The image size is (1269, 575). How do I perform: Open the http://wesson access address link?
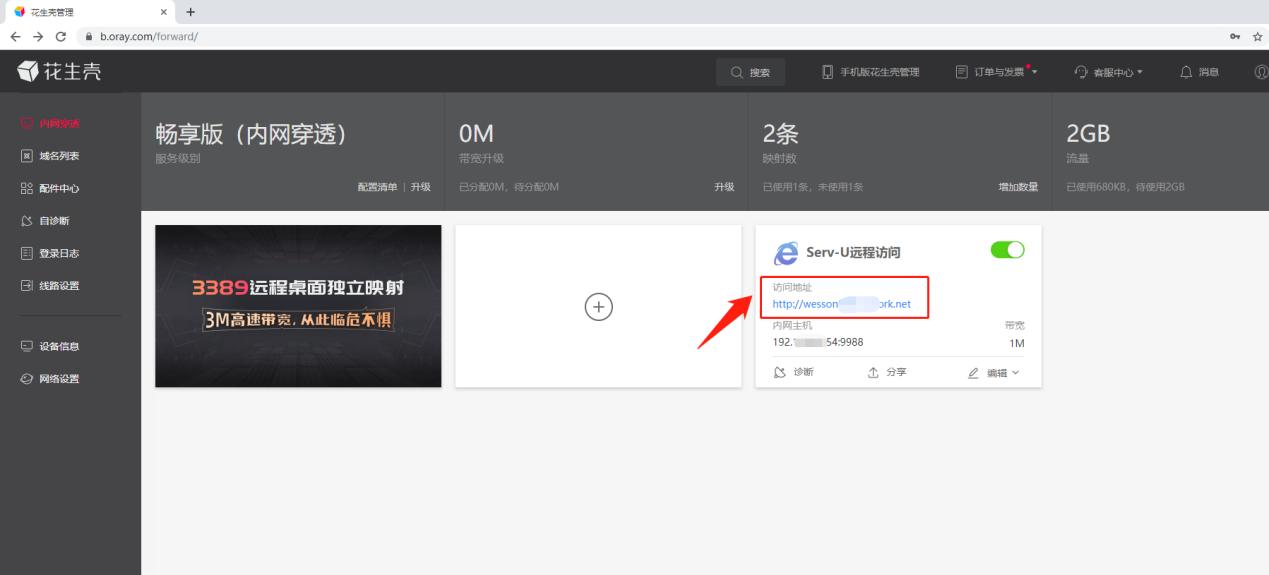[842, 304]
